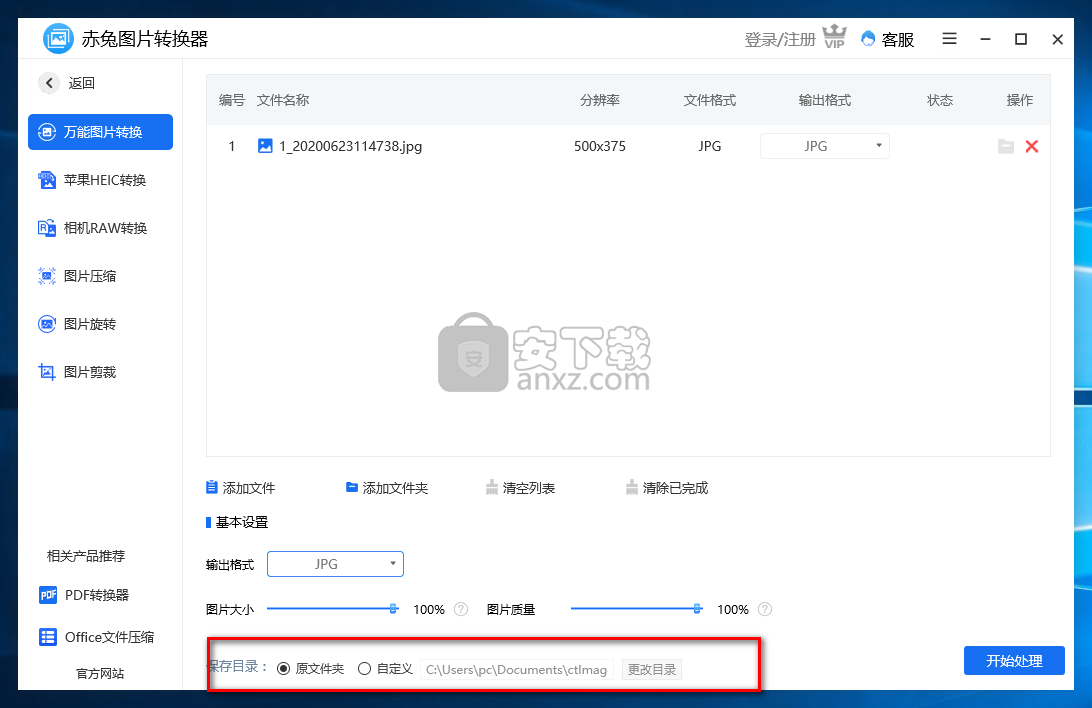
Task: Close the 赤兔图片转换器 window
Action: 1057,39
